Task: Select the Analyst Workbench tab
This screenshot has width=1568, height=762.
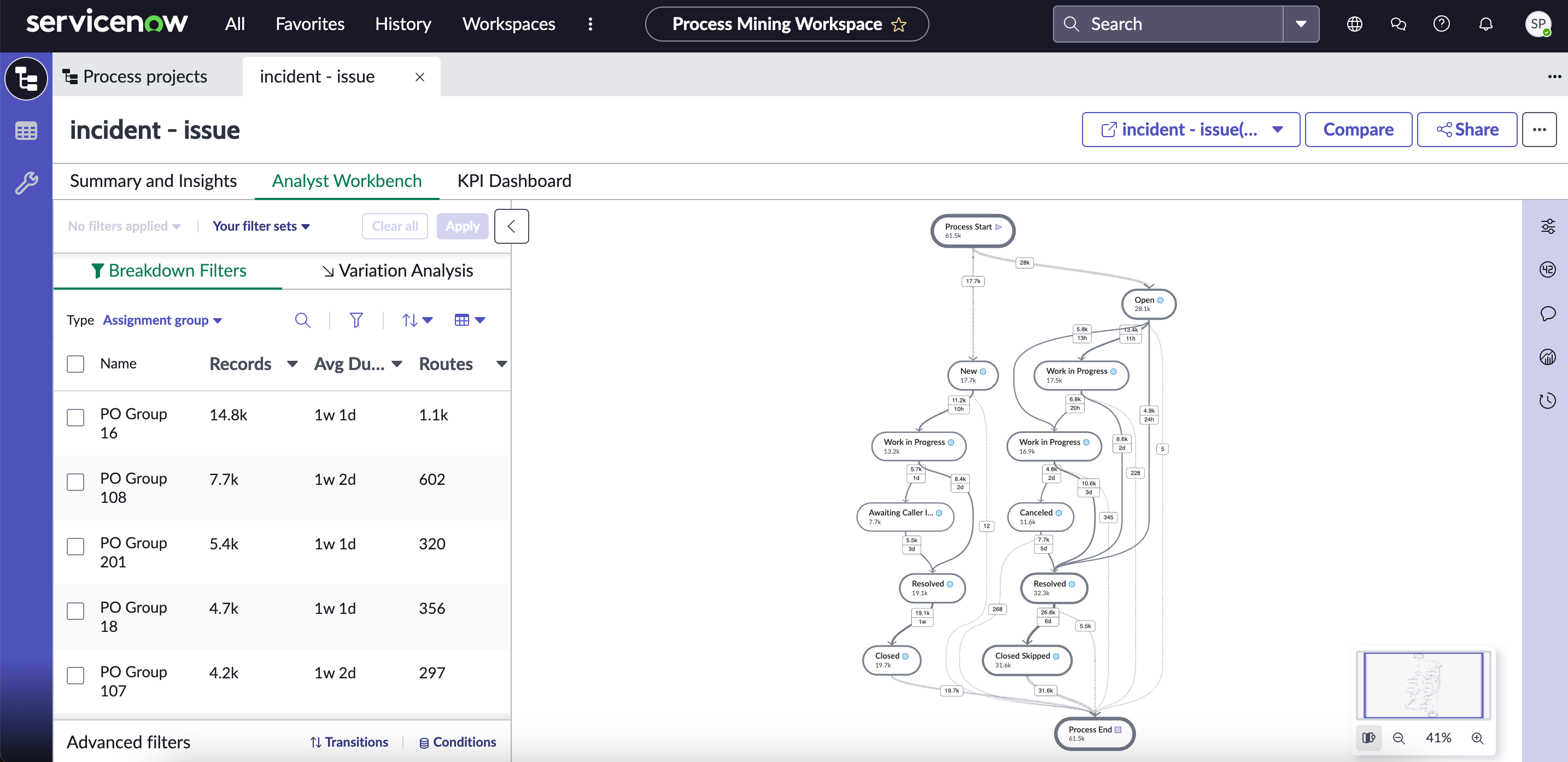Action: coord(347,181)
